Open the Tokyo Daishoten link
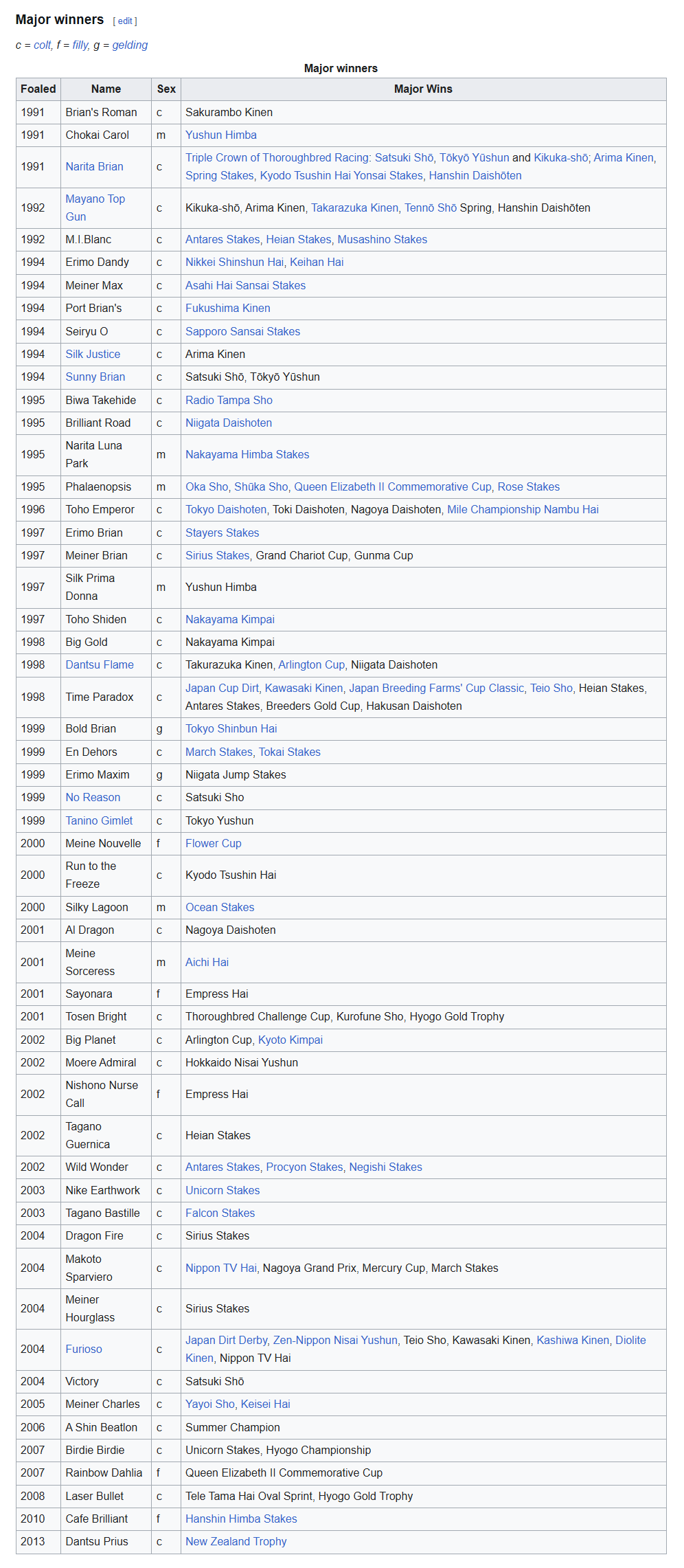 (x=226, y=510)
